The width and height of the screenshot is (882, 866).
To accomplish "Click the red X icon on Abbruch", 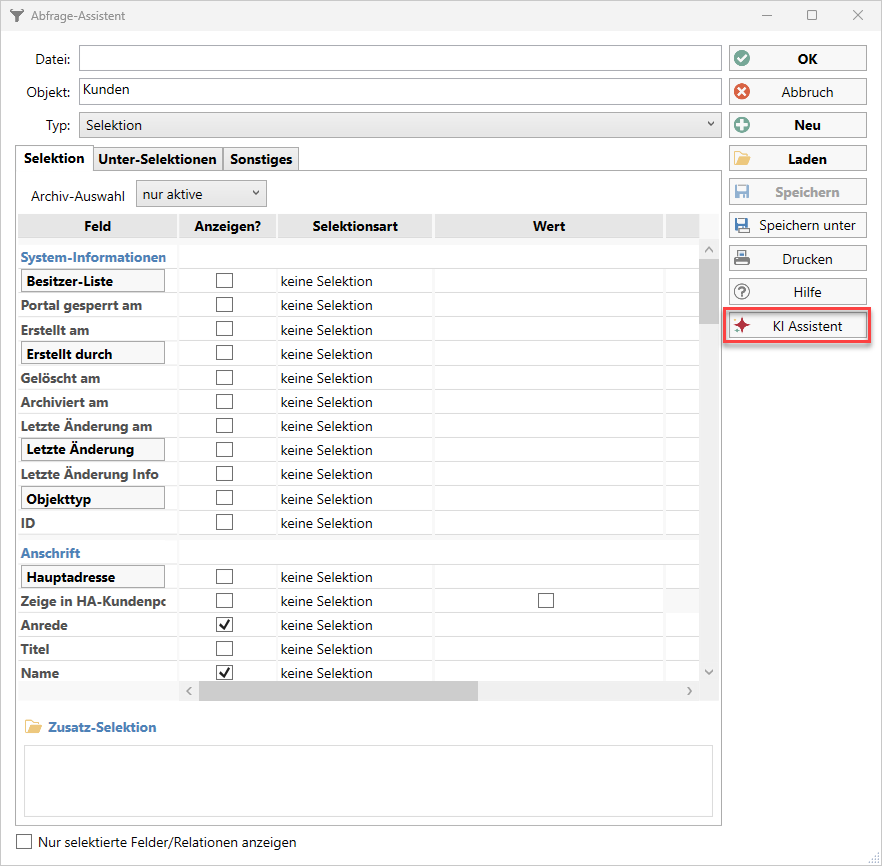I will click(x=742, y=92).
